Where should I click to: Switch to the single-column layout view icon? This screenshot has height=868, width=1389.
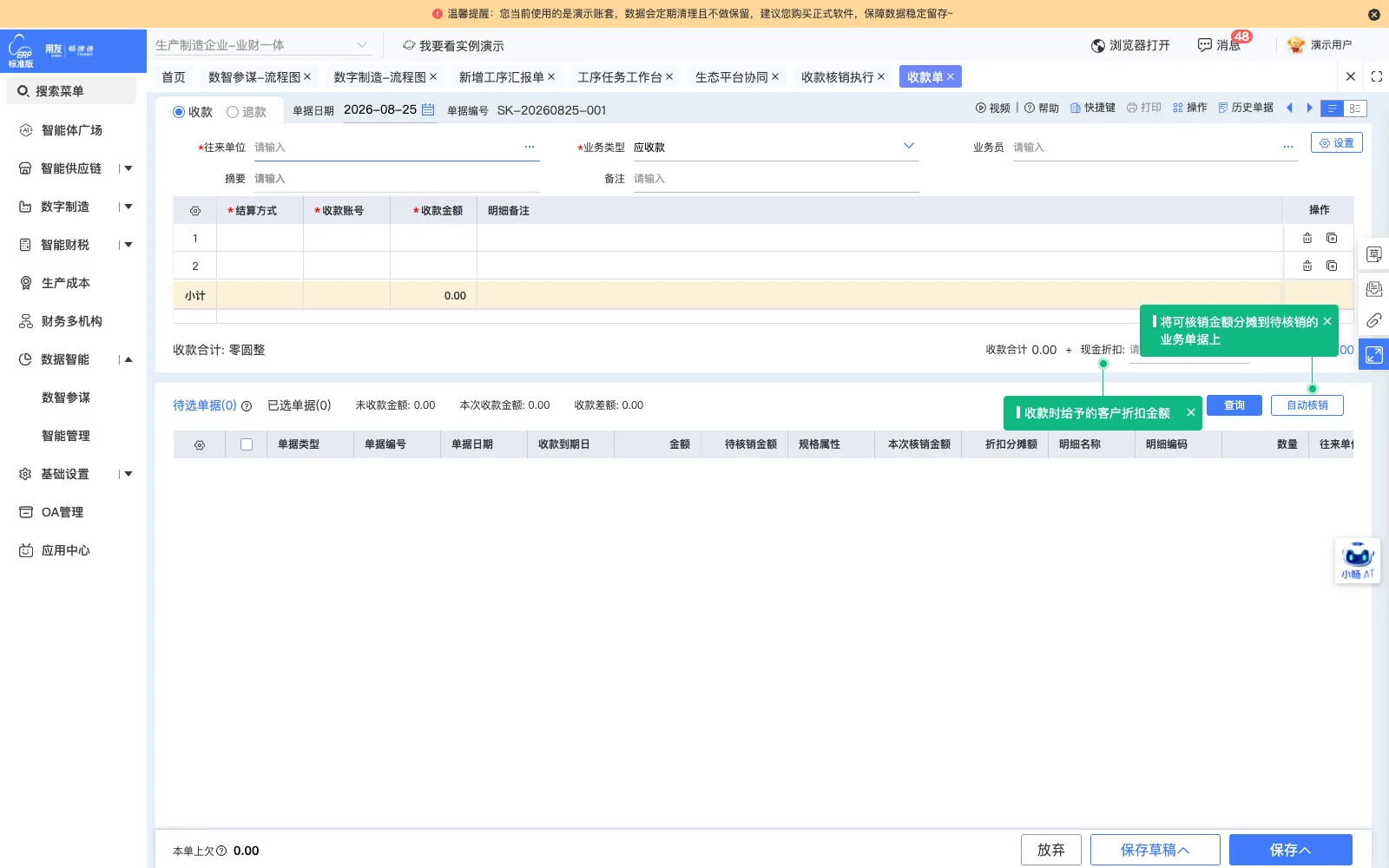[1332, 108]
